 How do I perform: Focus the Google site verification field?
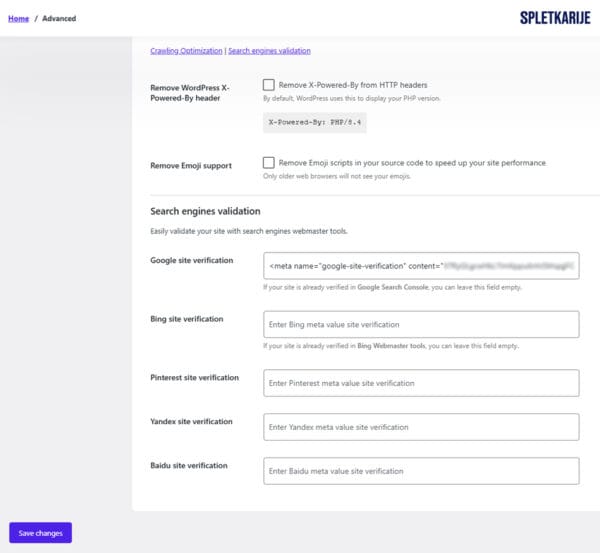point(421,266)
